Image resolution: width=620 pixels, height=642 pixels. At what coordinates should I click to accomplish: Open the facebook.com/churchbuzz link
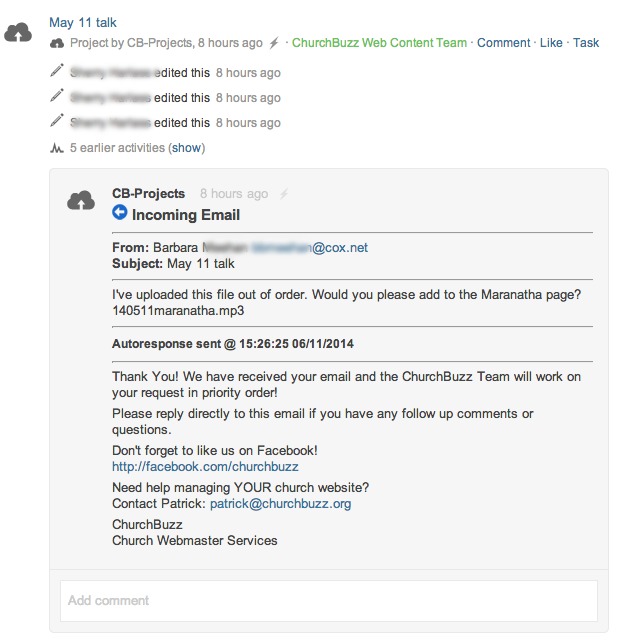[x=205, y=467]
